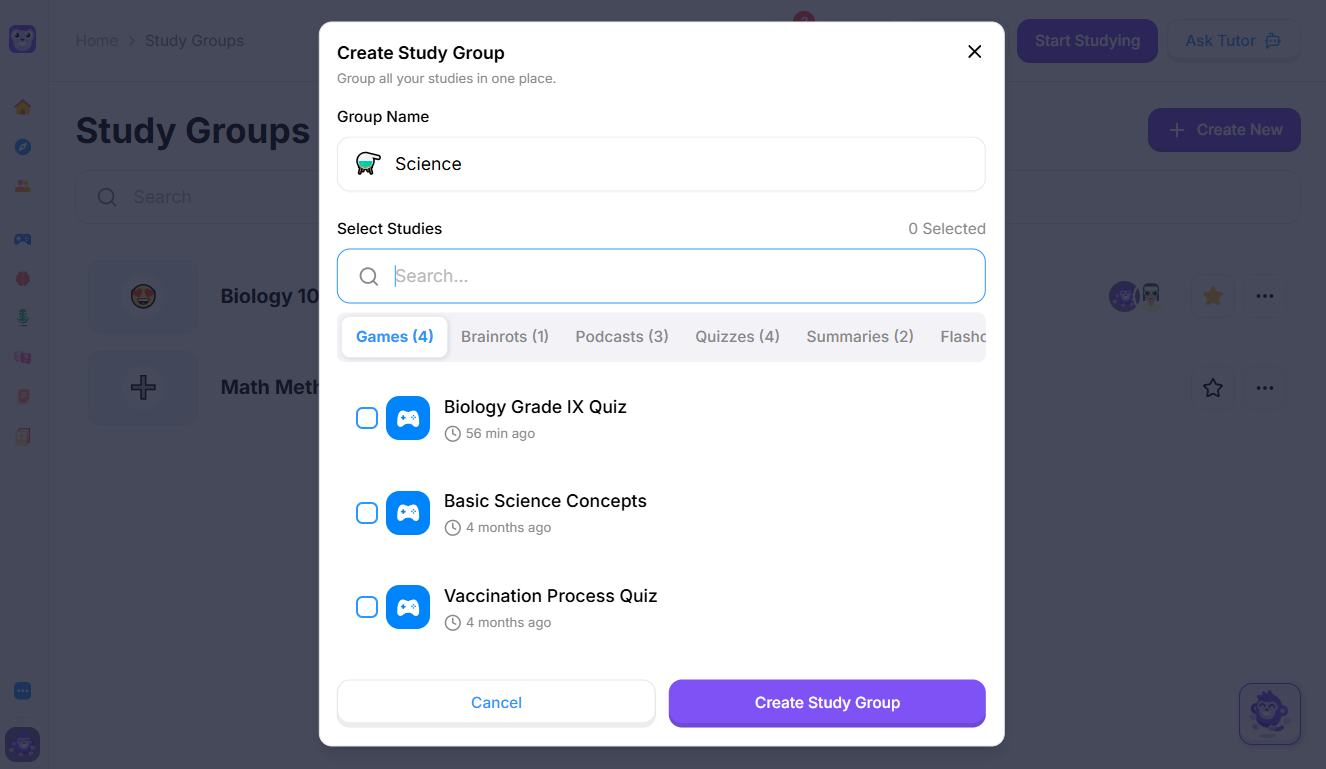Screen dimensions: 1326x769
Task: Select the Basic Science Concepts checkbox
Action: click(x=367, y=513)
